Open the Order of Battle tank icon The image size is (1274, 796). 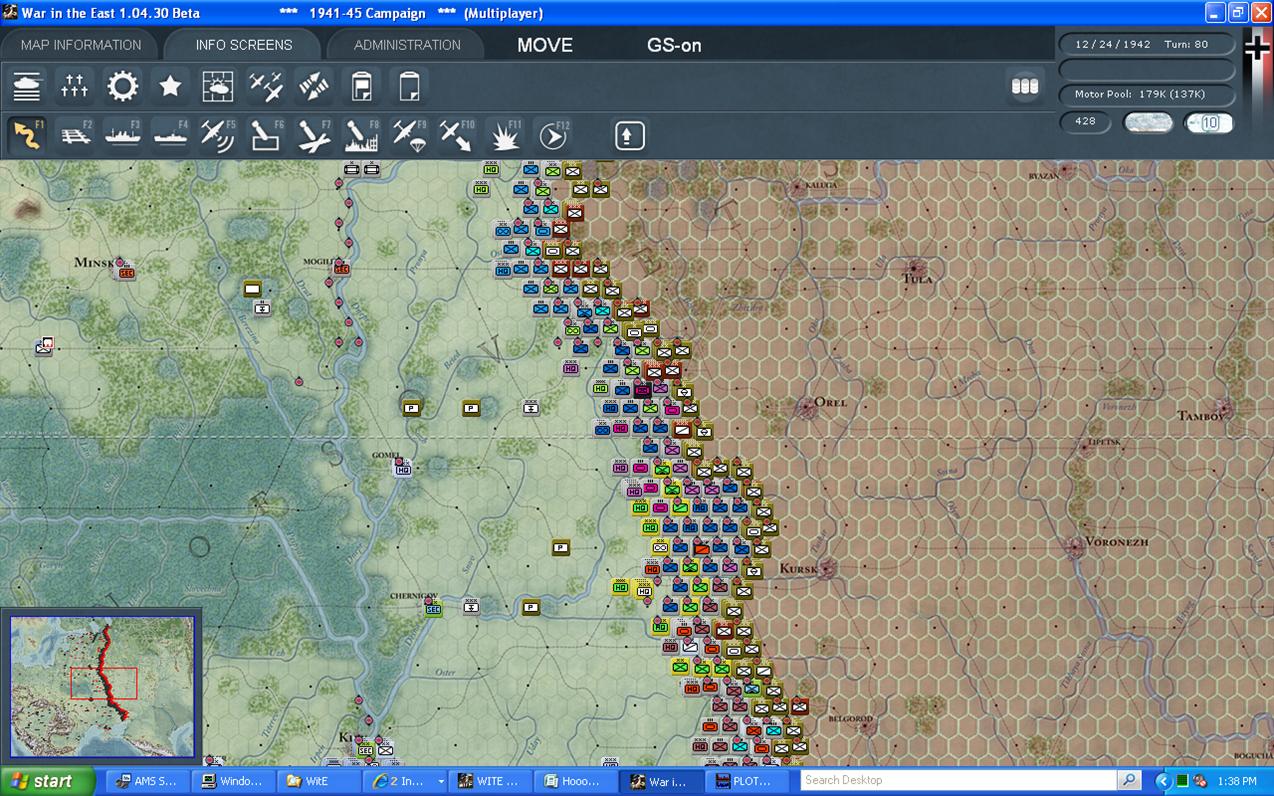[x=27, y=87]
